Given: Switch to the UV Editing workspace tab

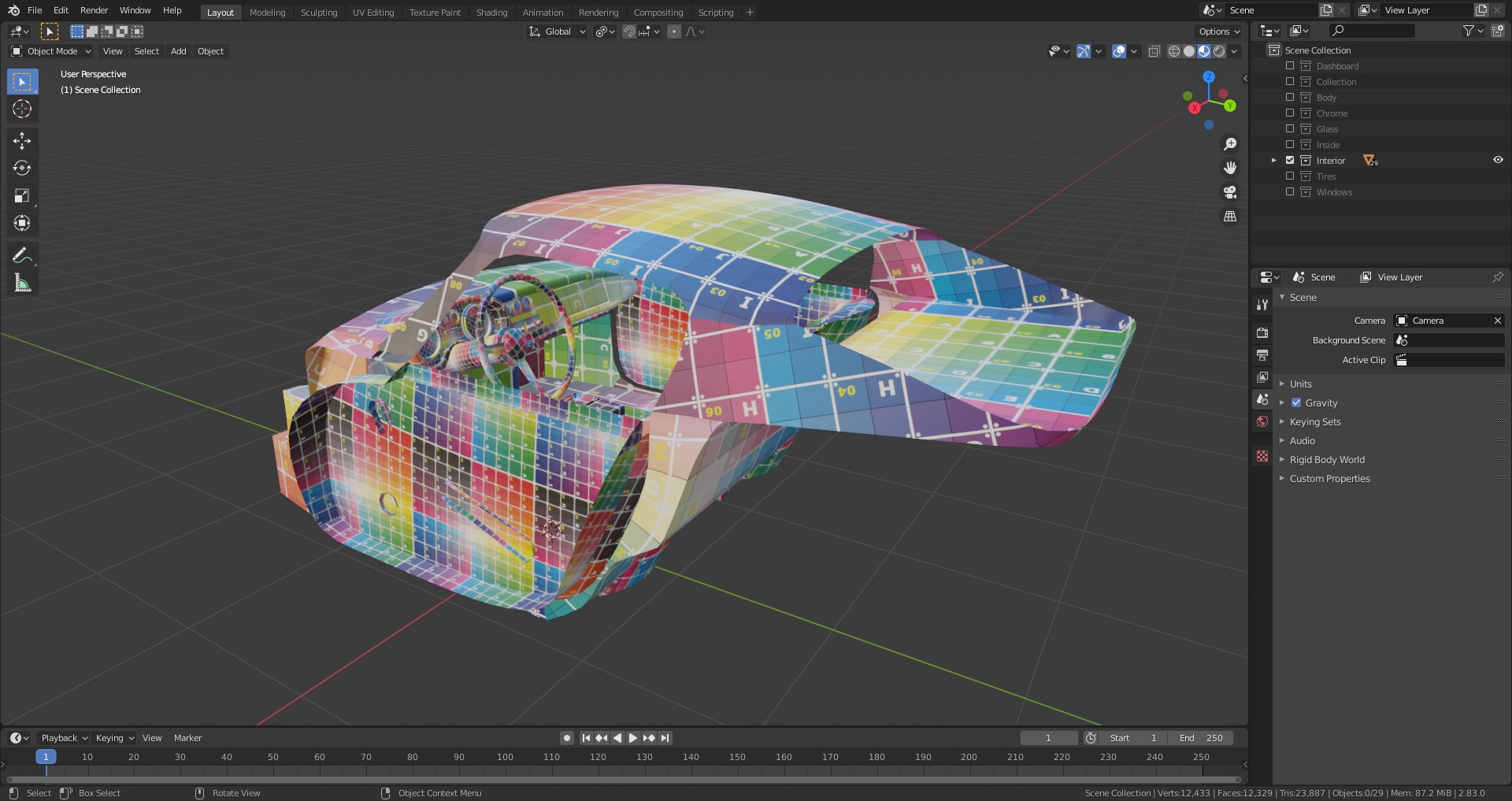Looking at the screenshot, I should click(372, 13).
